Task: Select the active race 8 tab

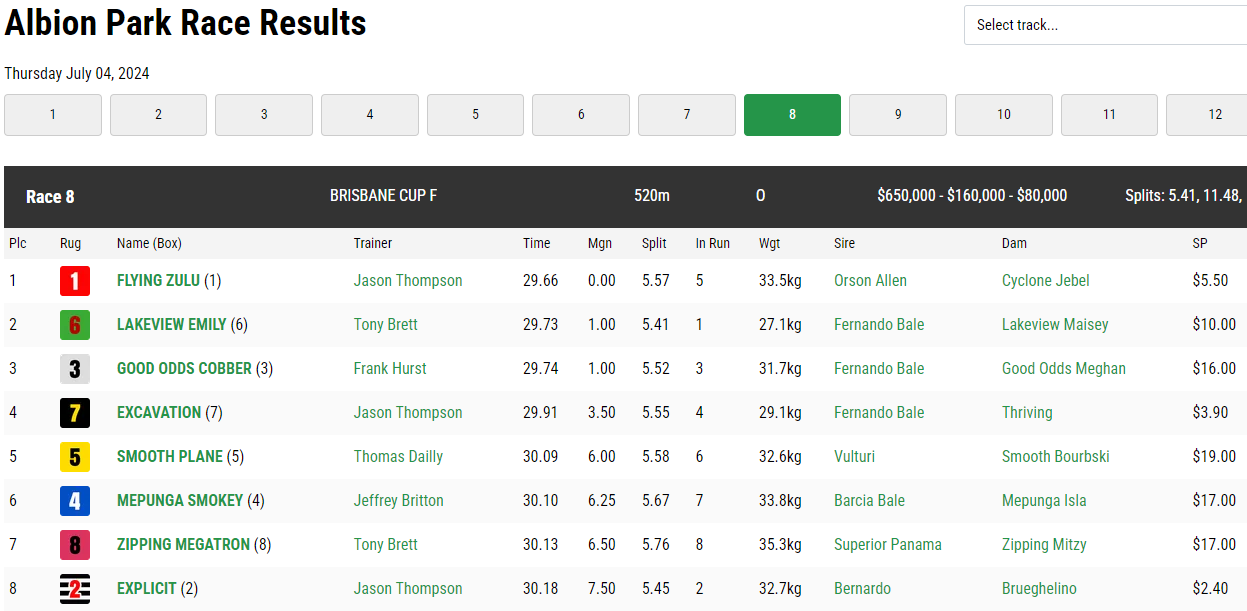Action: pos(792,115)
